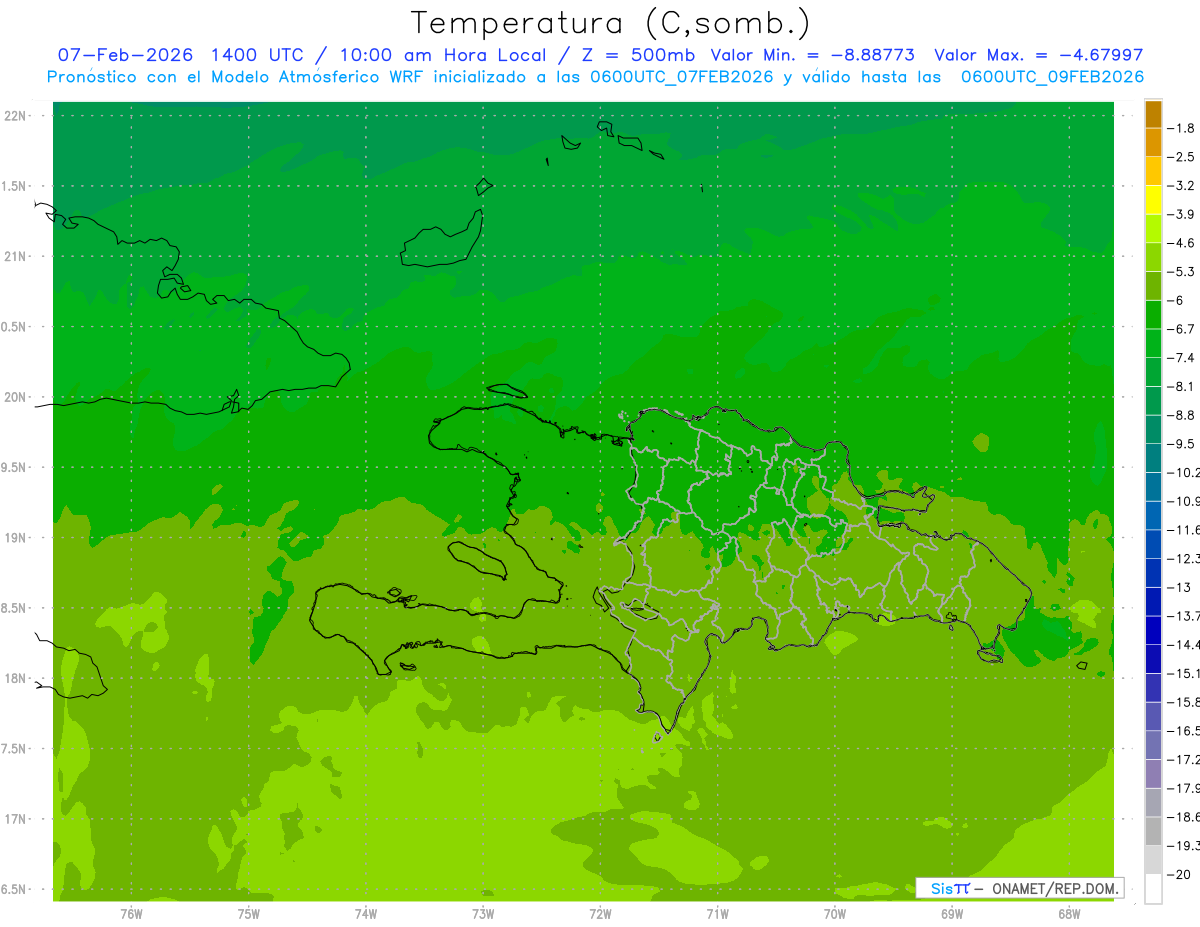Click the '70W' longitude label

pos(834,914)
